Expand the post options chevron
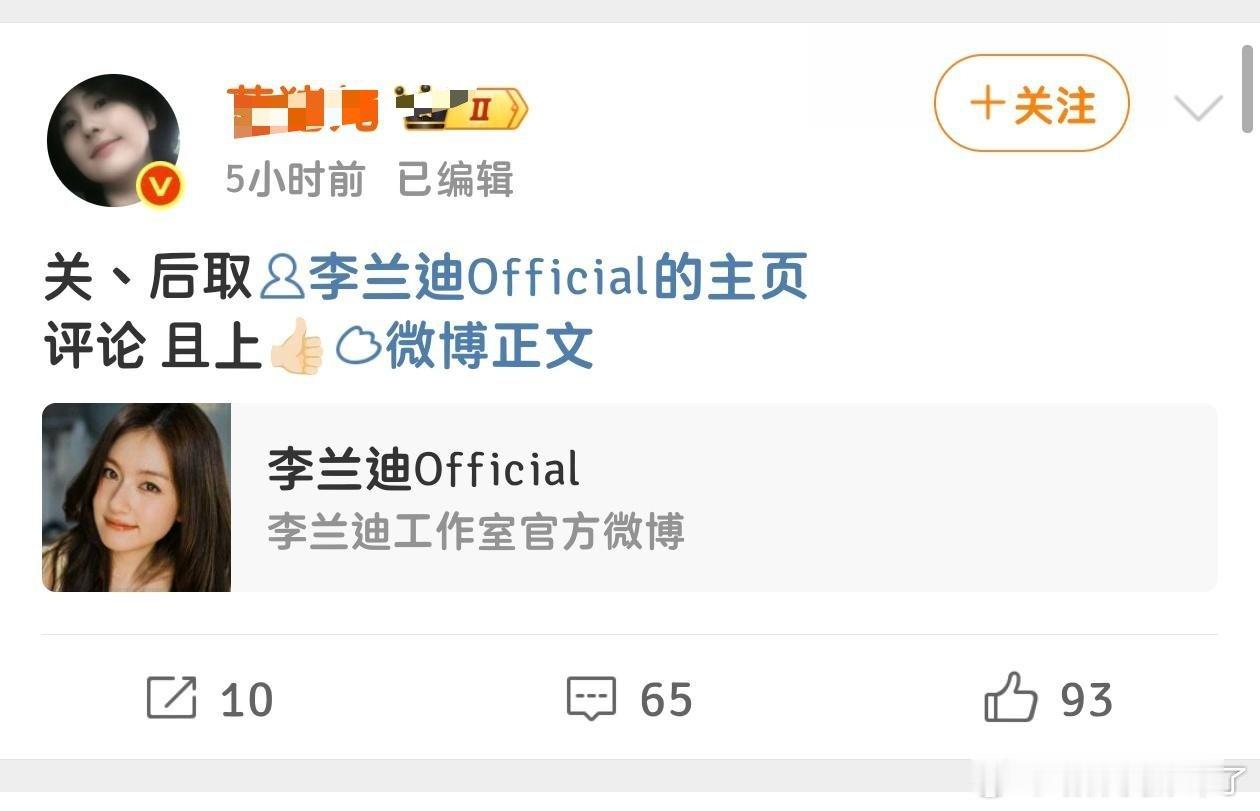Image resolution: width=1260 pixels, height=811 pixels. [1199, 107]
